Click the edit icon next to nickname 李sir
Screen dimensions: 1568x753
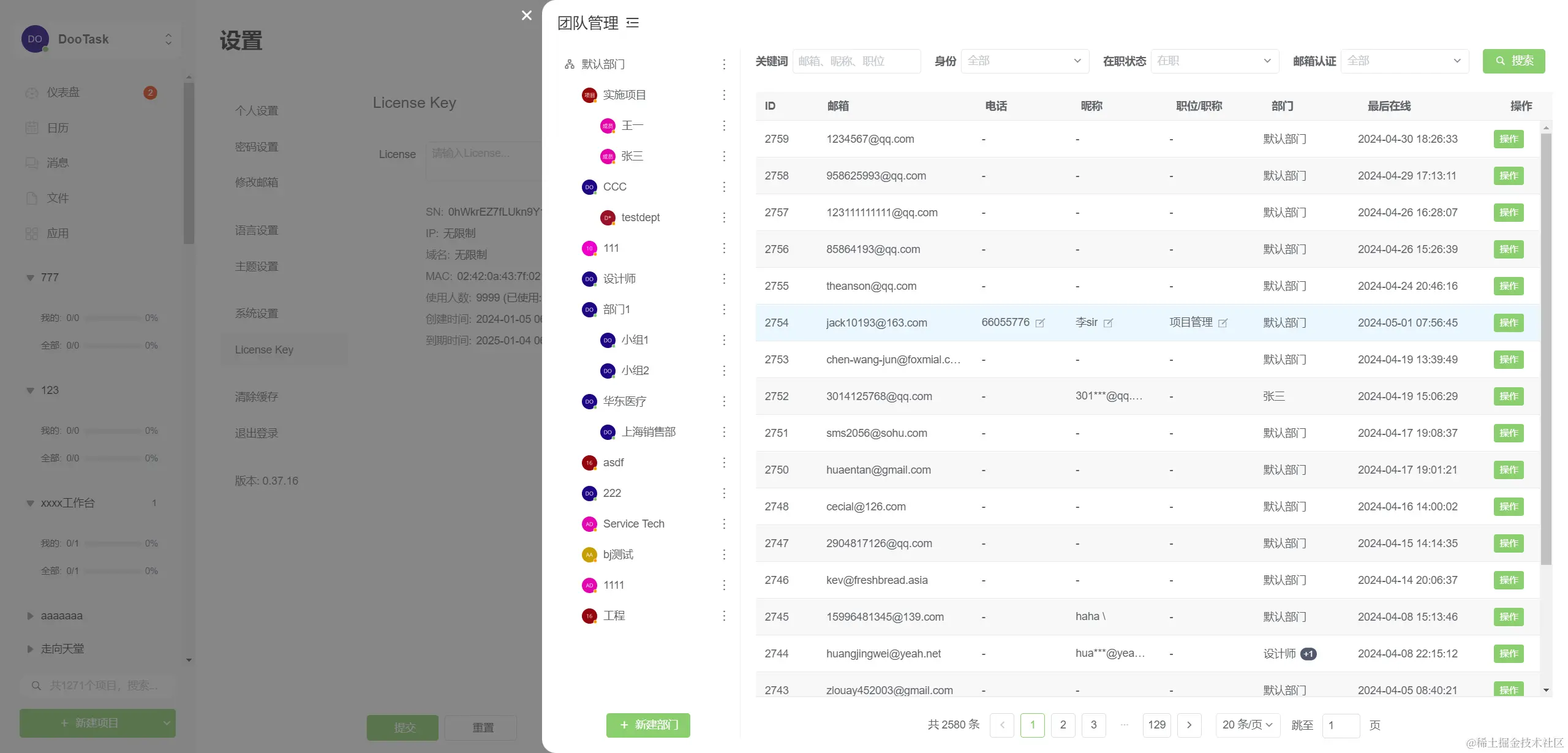(1108, 323)
